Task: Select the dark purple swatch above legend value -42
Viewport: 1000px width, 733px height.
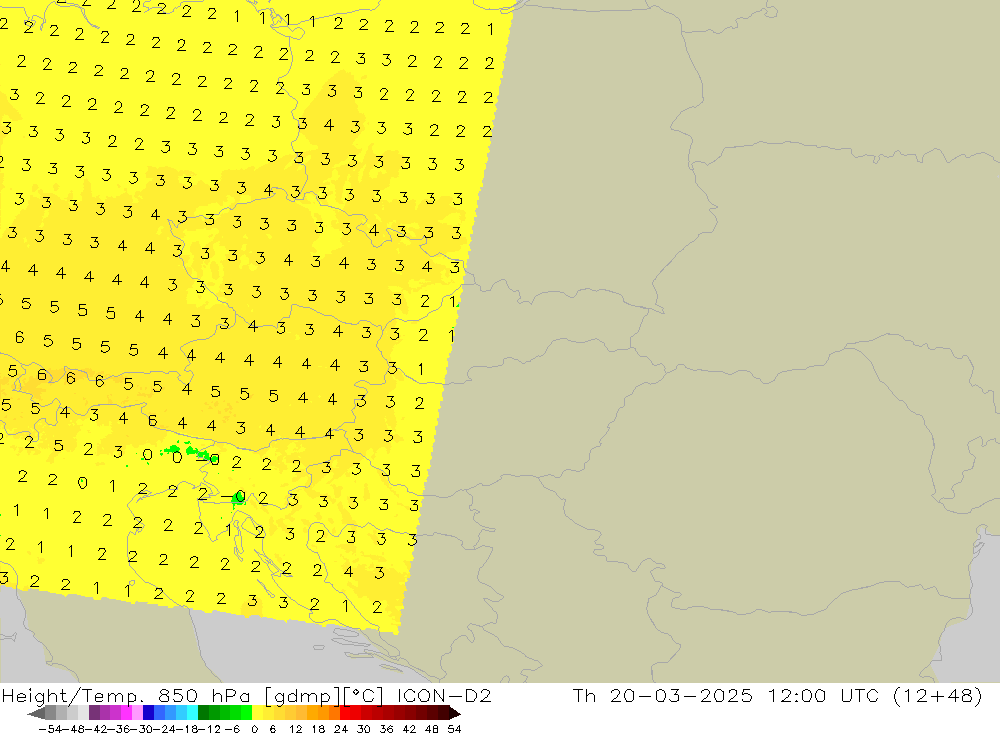Action: tap(94, 713)
